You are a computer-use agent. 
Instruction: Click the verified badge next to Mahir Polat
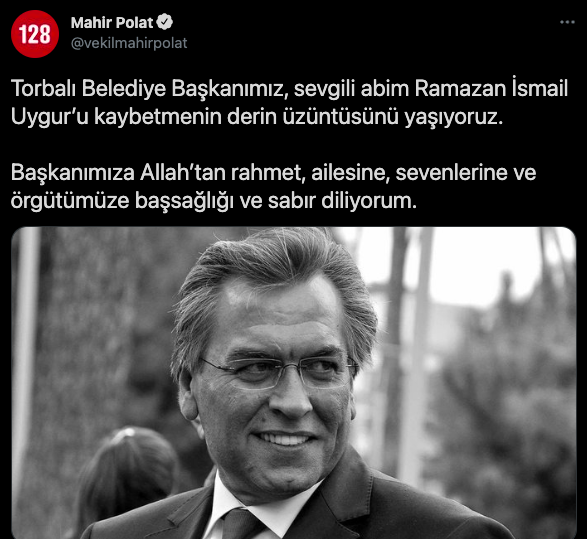pyautogui.click(x=165, y=22)
